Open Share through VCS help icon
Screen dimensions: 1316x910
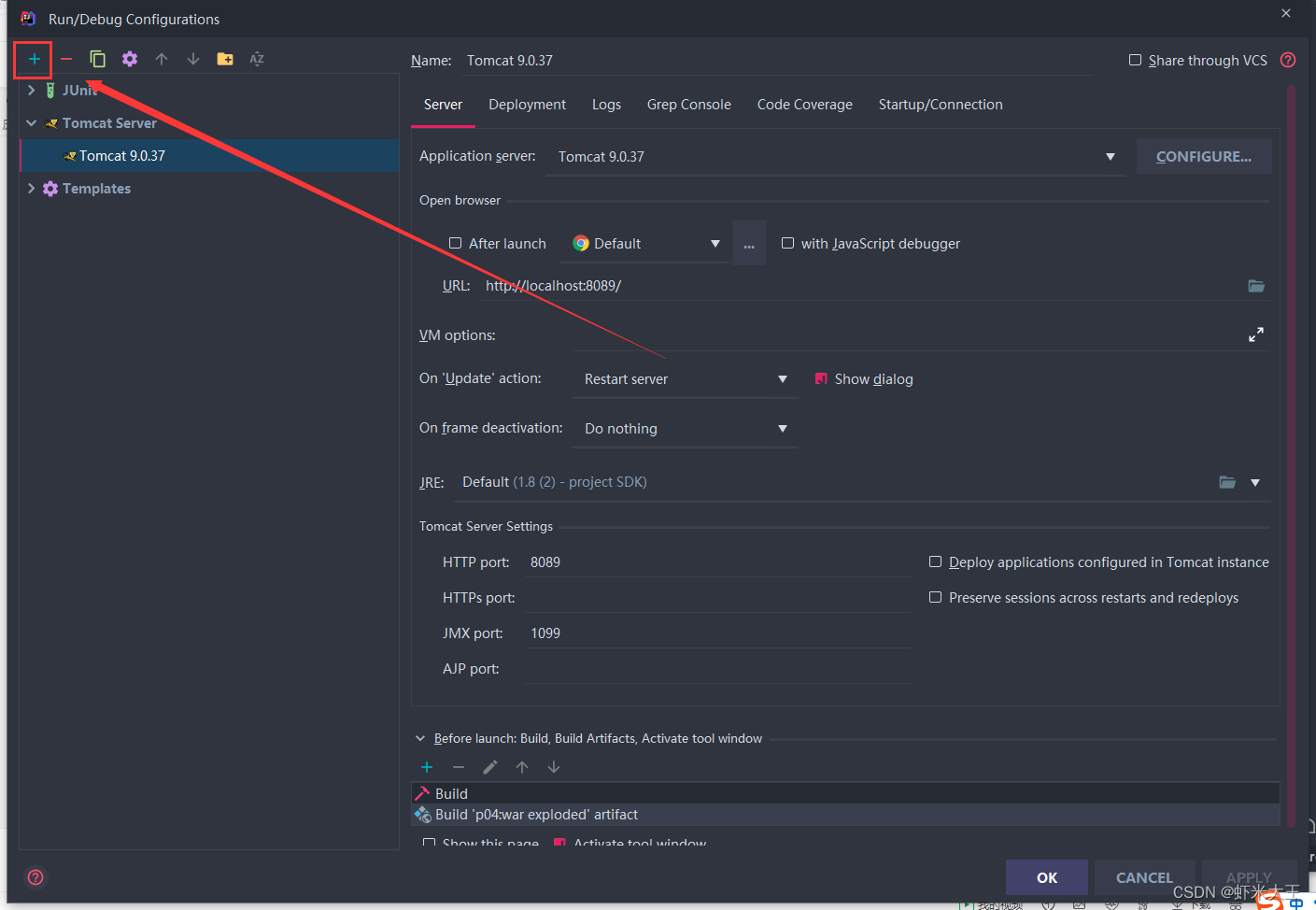tap(1288, 60)
